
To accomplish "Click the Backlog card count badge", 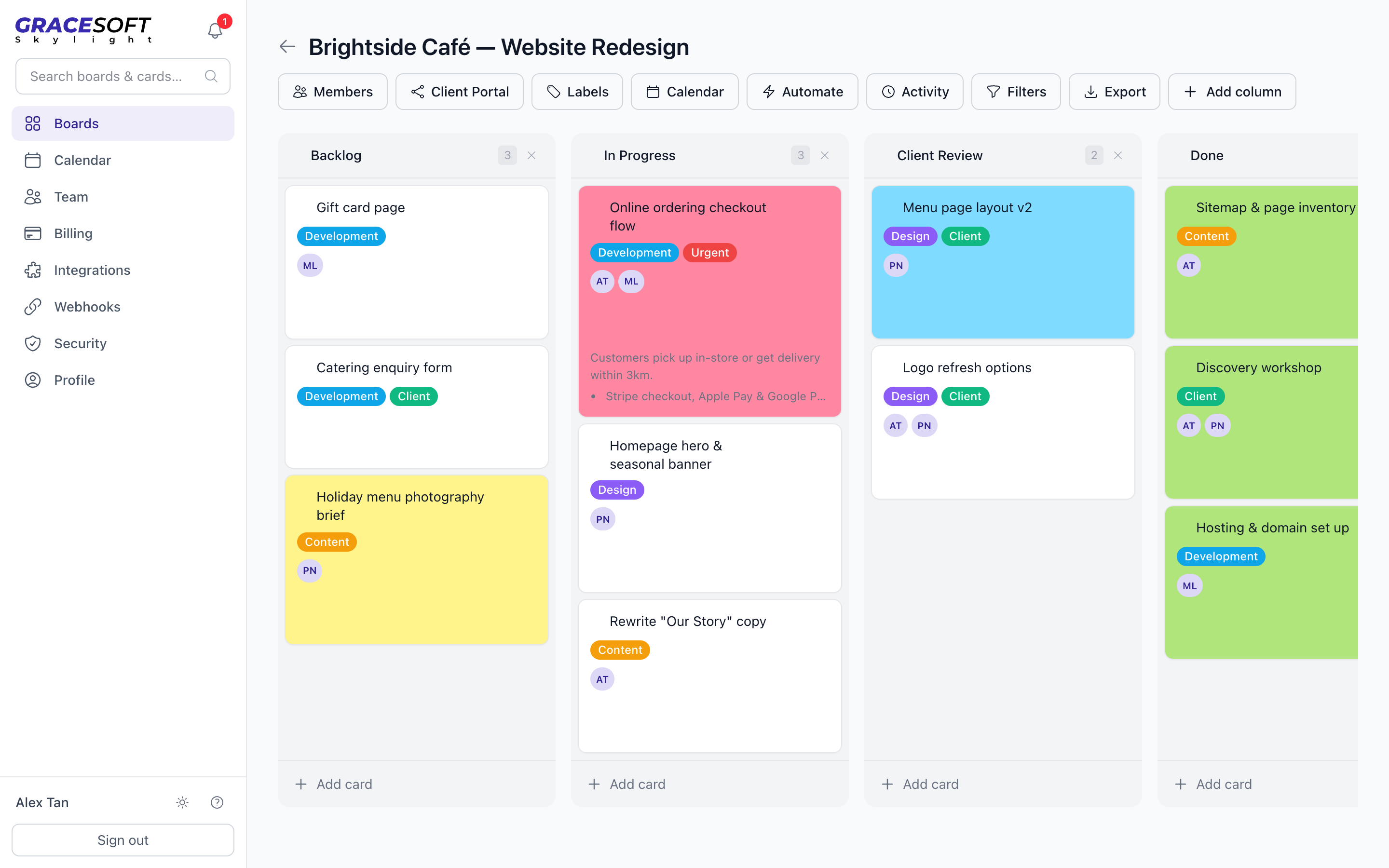I will click(x=507, y=155).
